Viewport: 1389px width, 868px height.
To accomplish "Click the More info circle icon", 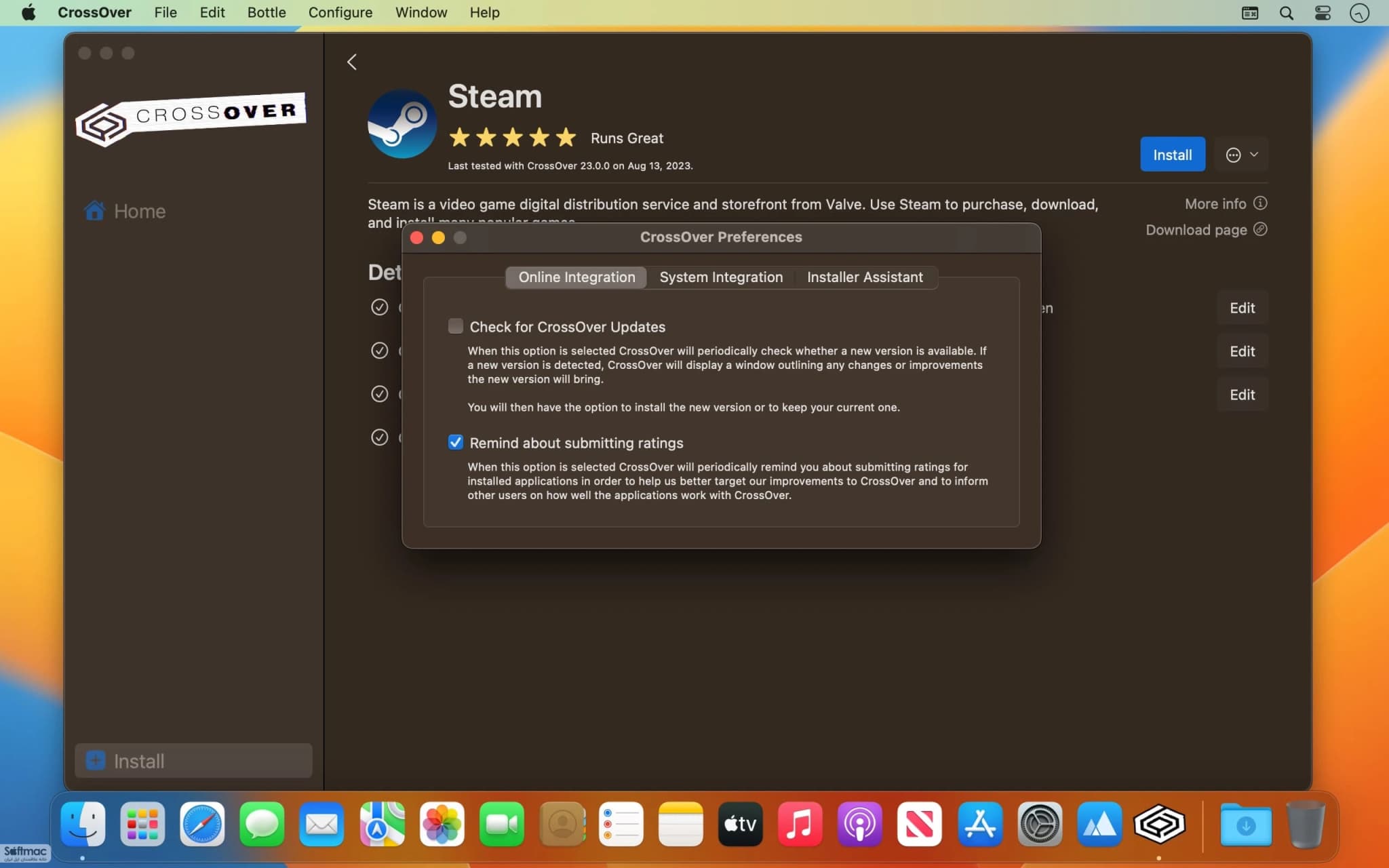I will (1260, 203).
